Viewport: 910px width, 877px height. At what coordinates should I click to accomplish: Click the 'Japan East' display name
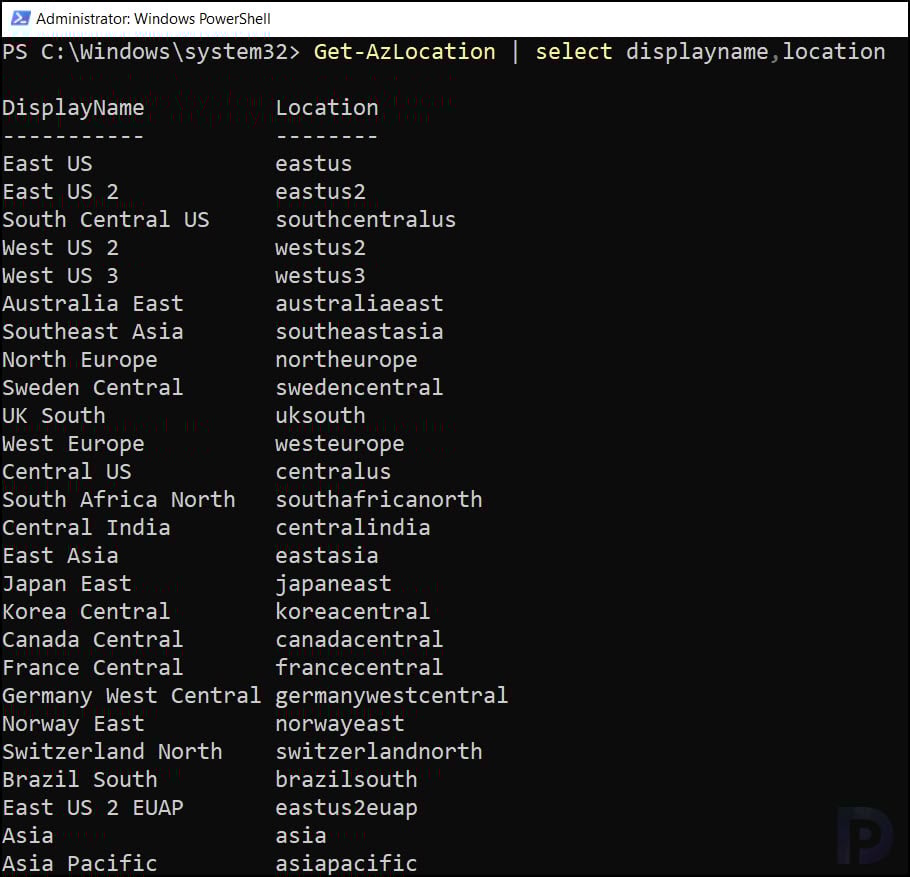67,584
